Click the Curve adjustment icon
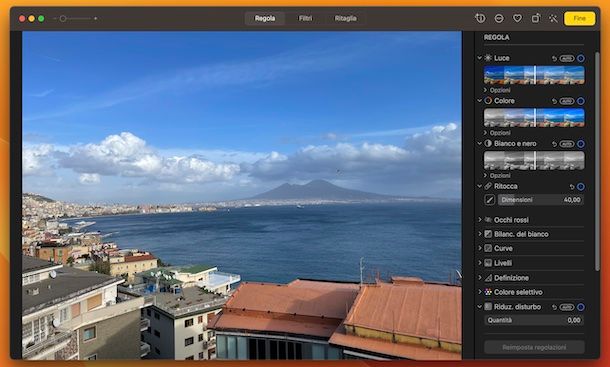Image resolution: width=610 pixels, height=367 pixels. (x=488, y=248)
